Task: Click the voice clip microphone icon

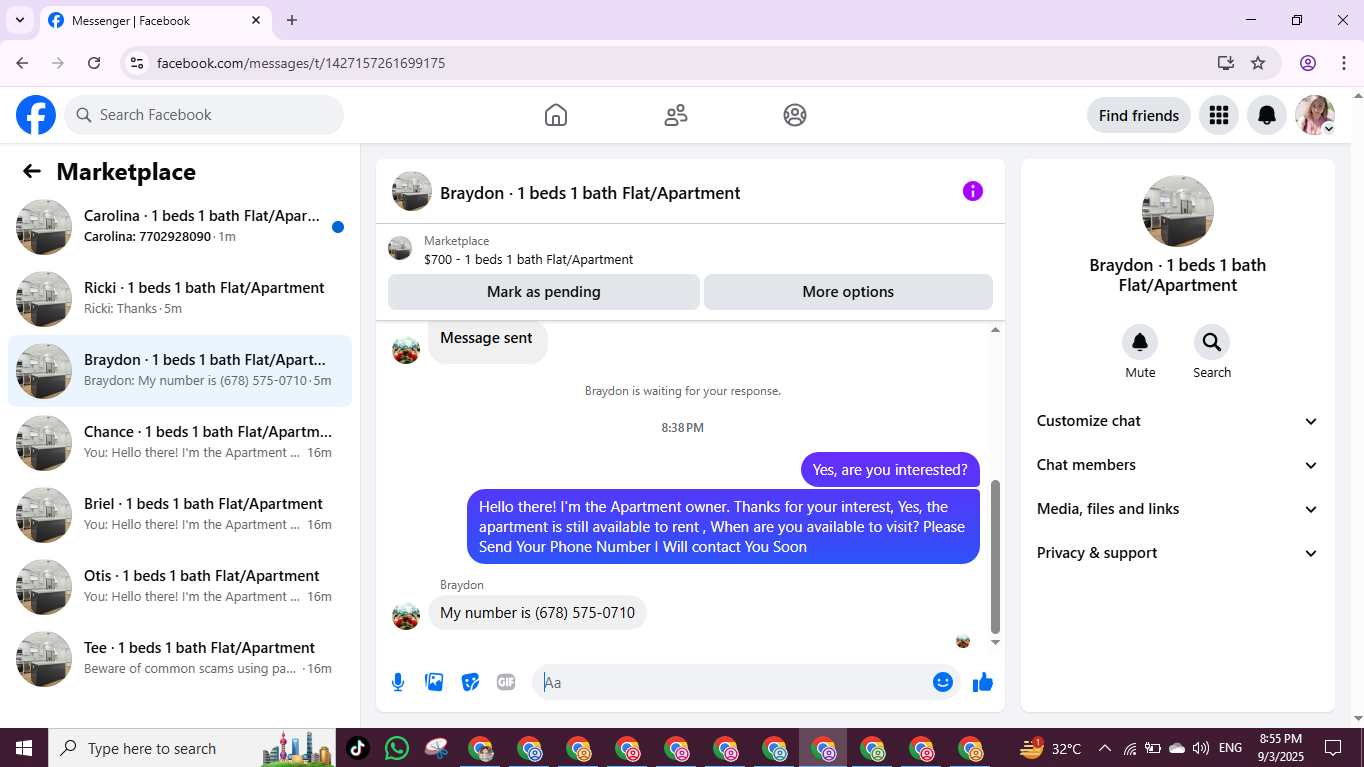Action: 398,682
